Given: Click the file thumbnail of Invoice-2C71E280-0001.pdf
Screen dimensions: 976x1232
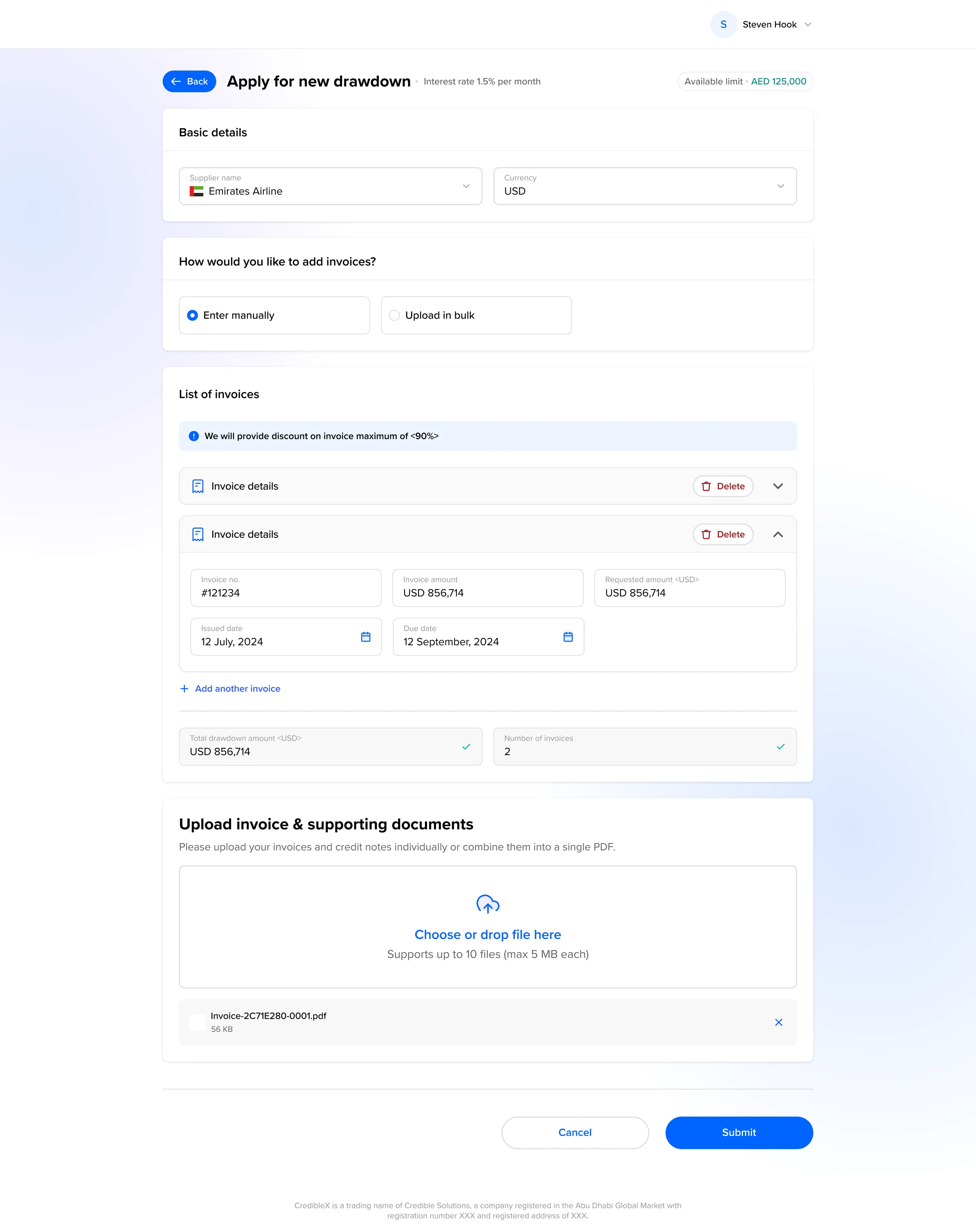Looking at the screenshot, I should pyautogui.click(x=197, y=1022).
